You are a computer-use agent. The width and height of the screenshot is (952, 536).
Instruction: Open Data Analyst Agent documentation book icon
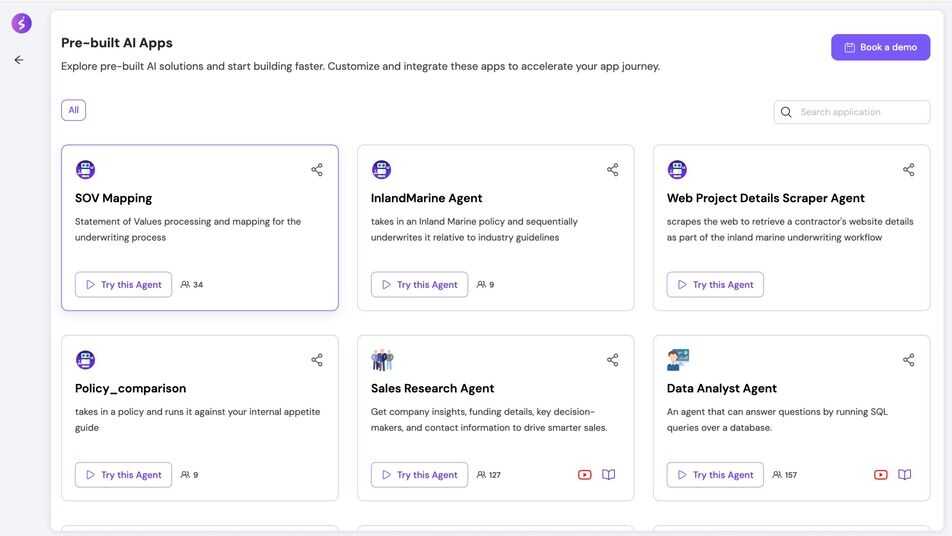pyautogui.click(x=904, y=475)
